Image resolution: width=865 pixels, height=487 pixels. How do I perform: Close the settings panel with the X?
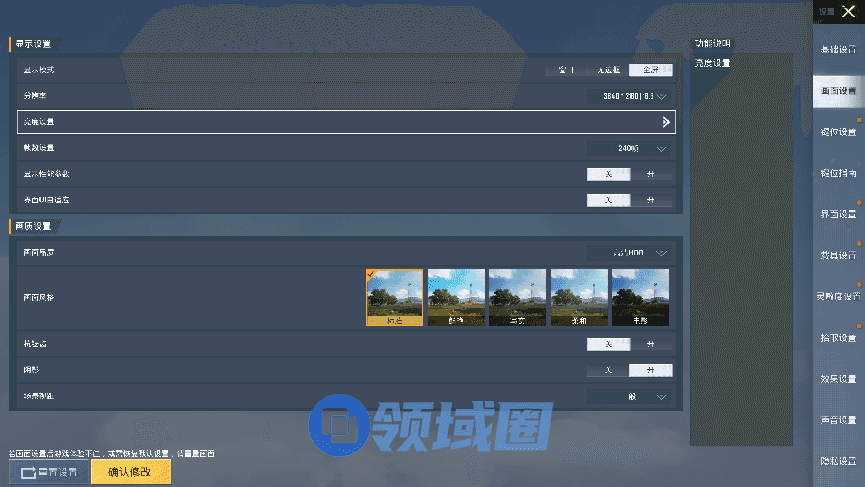click(x=848, y=11)
